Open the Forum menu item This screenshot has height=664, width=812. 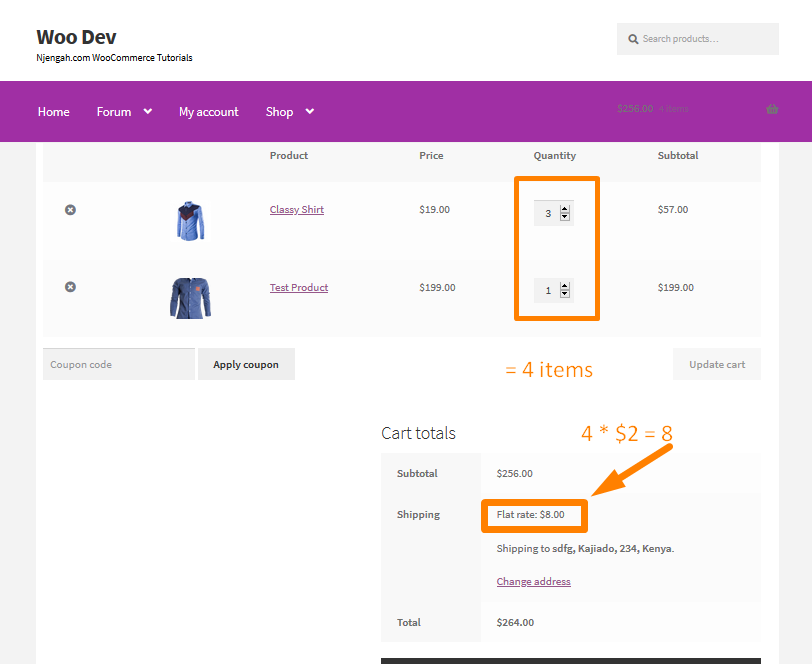[x=114, y=112]
